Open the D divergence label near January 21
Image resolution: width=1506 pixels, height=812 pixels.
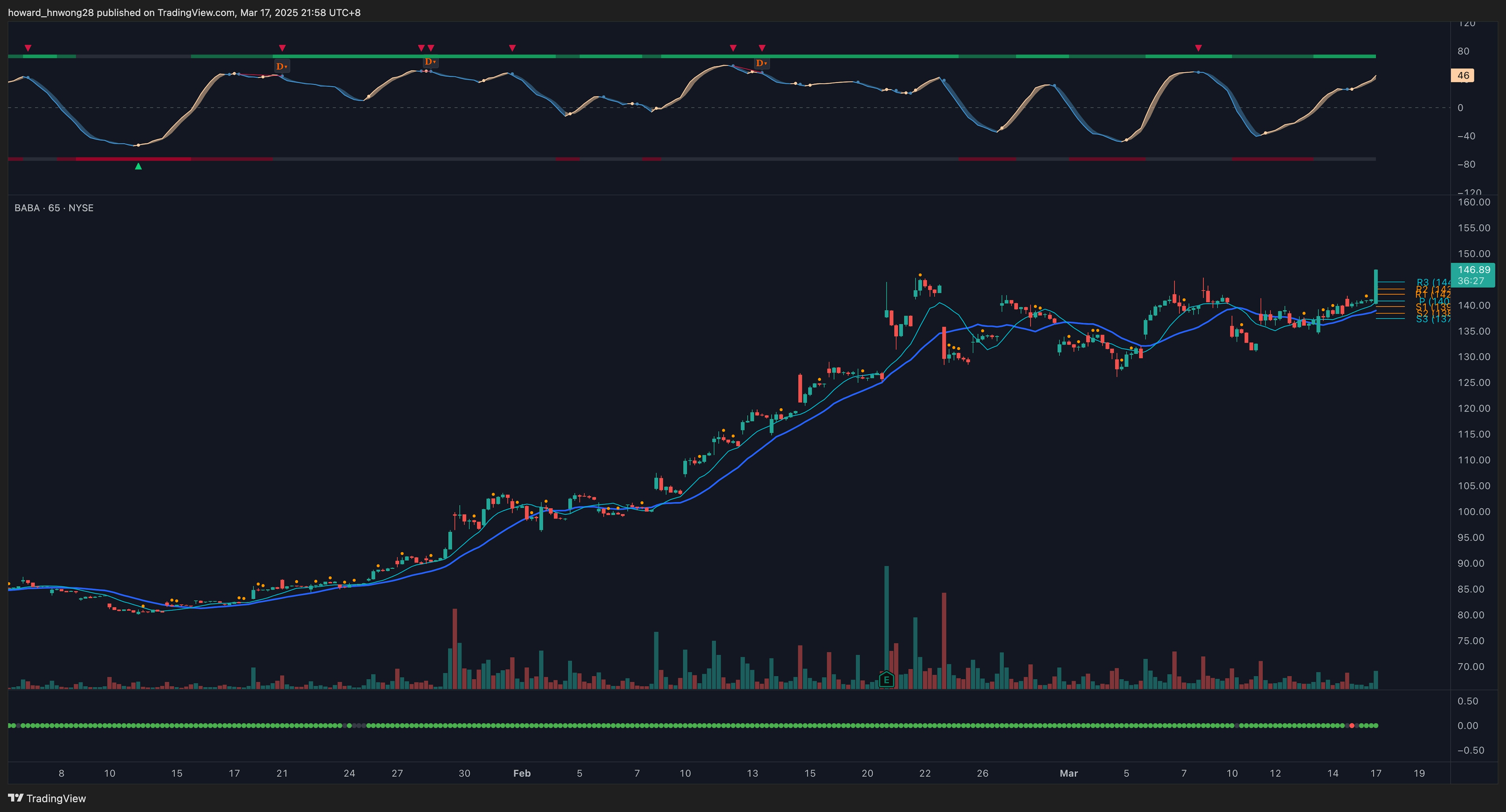(282, 66)
